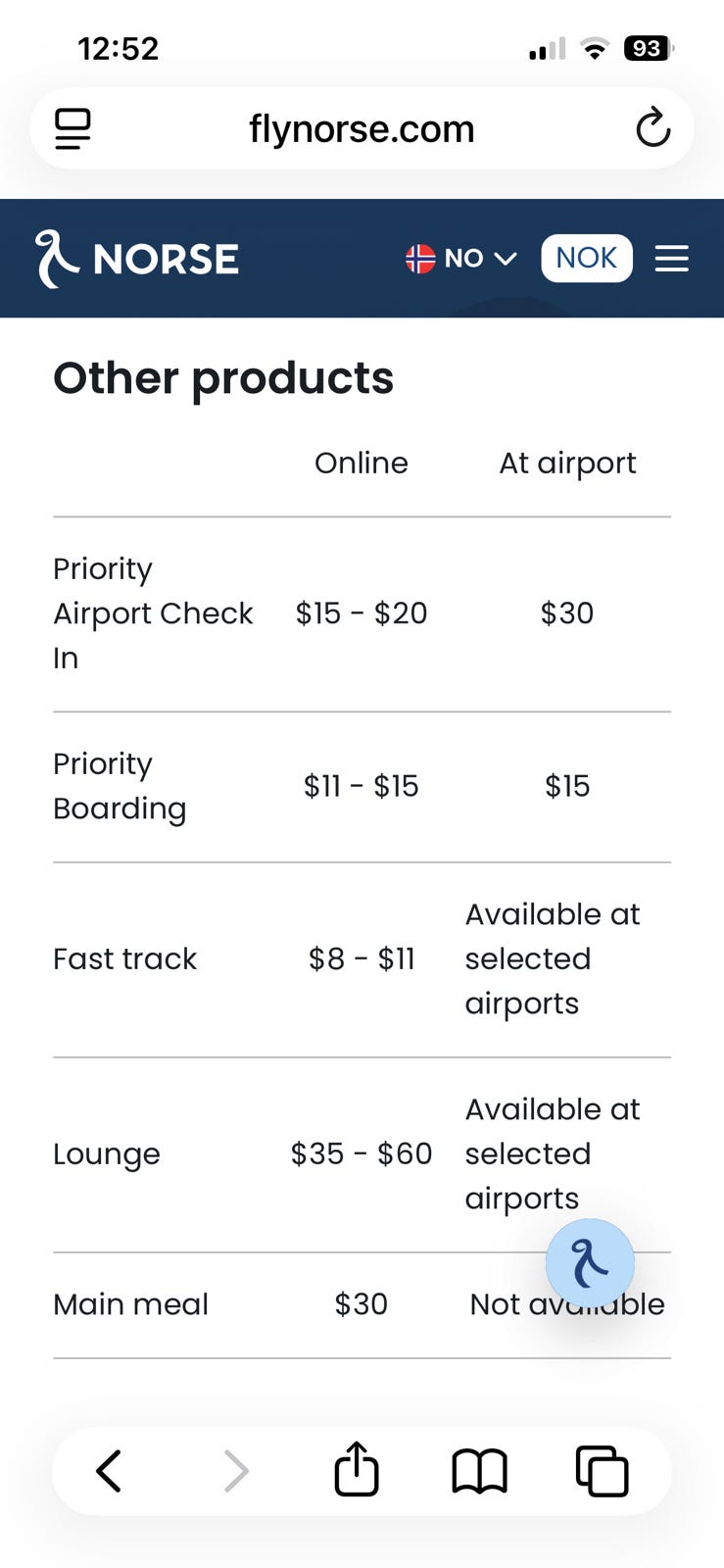
Task: Tap the Priority Boarding row label
Action: coord(120,786)
